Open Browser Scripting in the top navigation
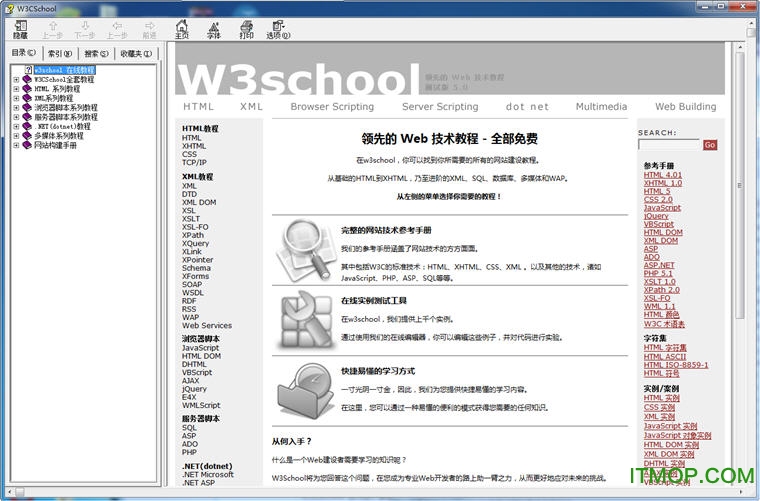This screenshot has width=760, height=501. pyautogui.click(x=332, y=107)
